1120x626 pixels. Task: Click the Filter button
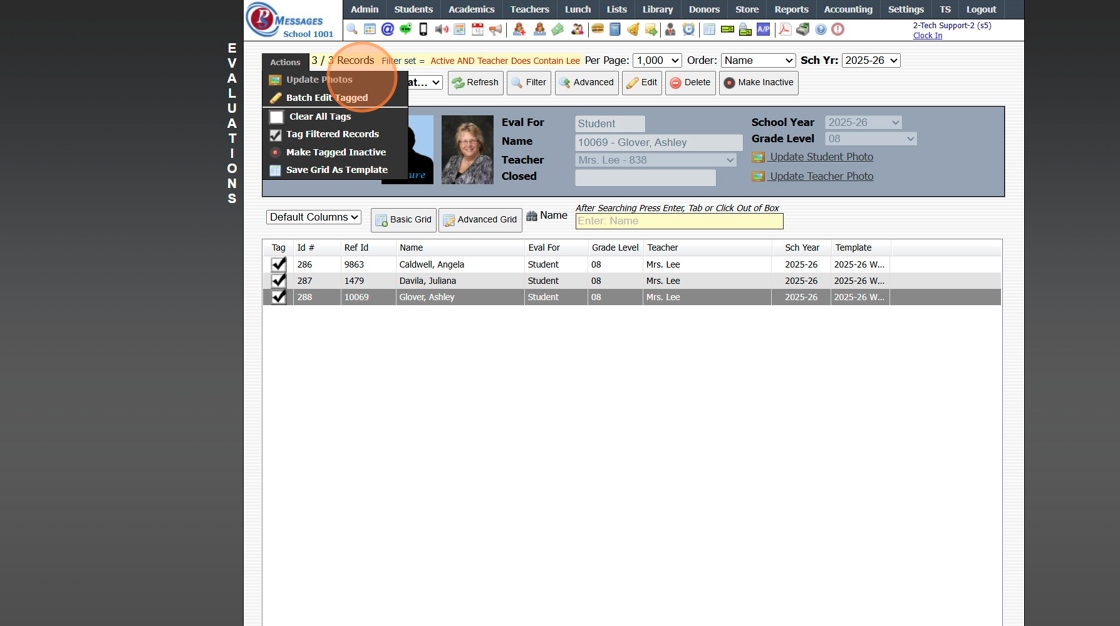pyautogui.click(x=529, y=83)
